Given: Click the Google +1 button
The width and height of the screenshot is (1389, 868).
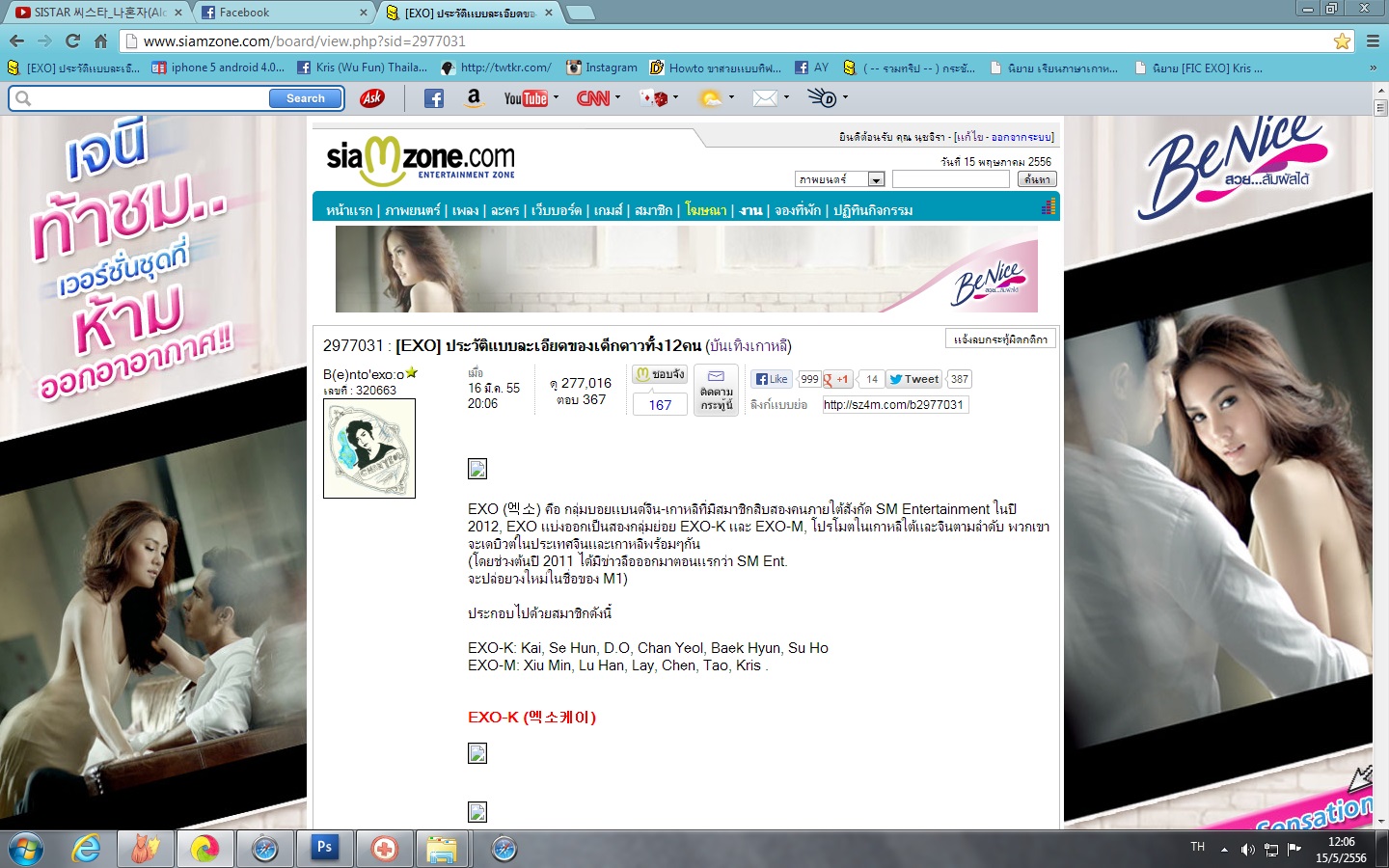Looking at the screenshot, I should tap(837, 379).
